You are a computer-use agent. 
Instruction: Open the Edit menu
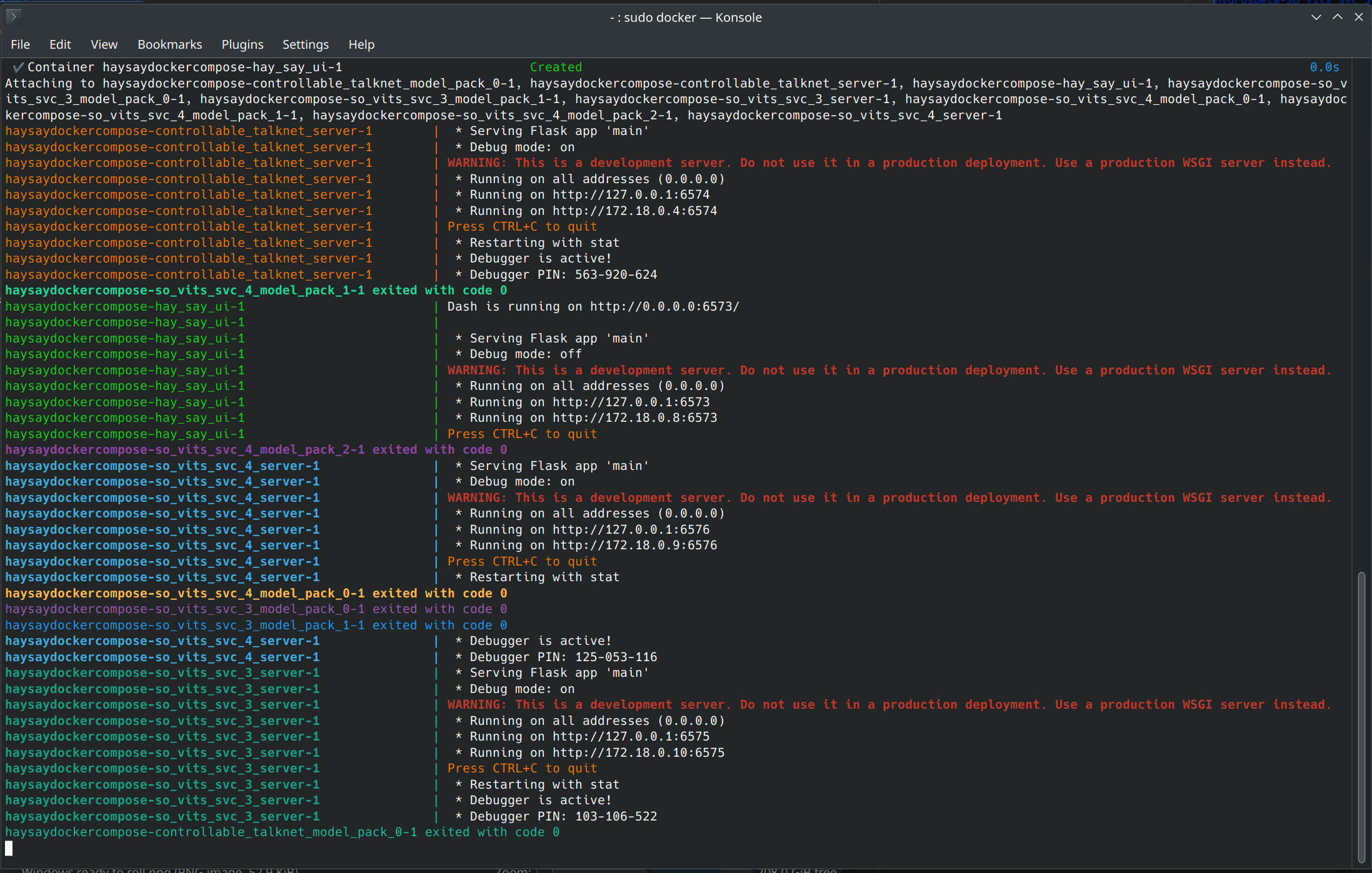coord(60,44)
